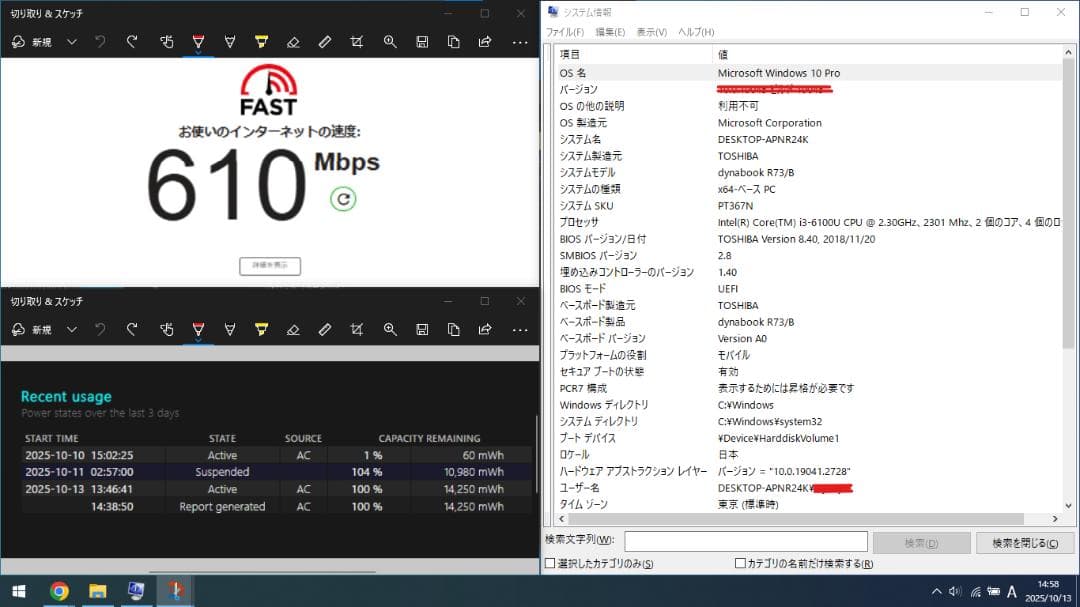The image size is (1080, 607).
Task: Open New snip dropdown arrow in lower Snip & Sketch
Action: click(72, 330)
